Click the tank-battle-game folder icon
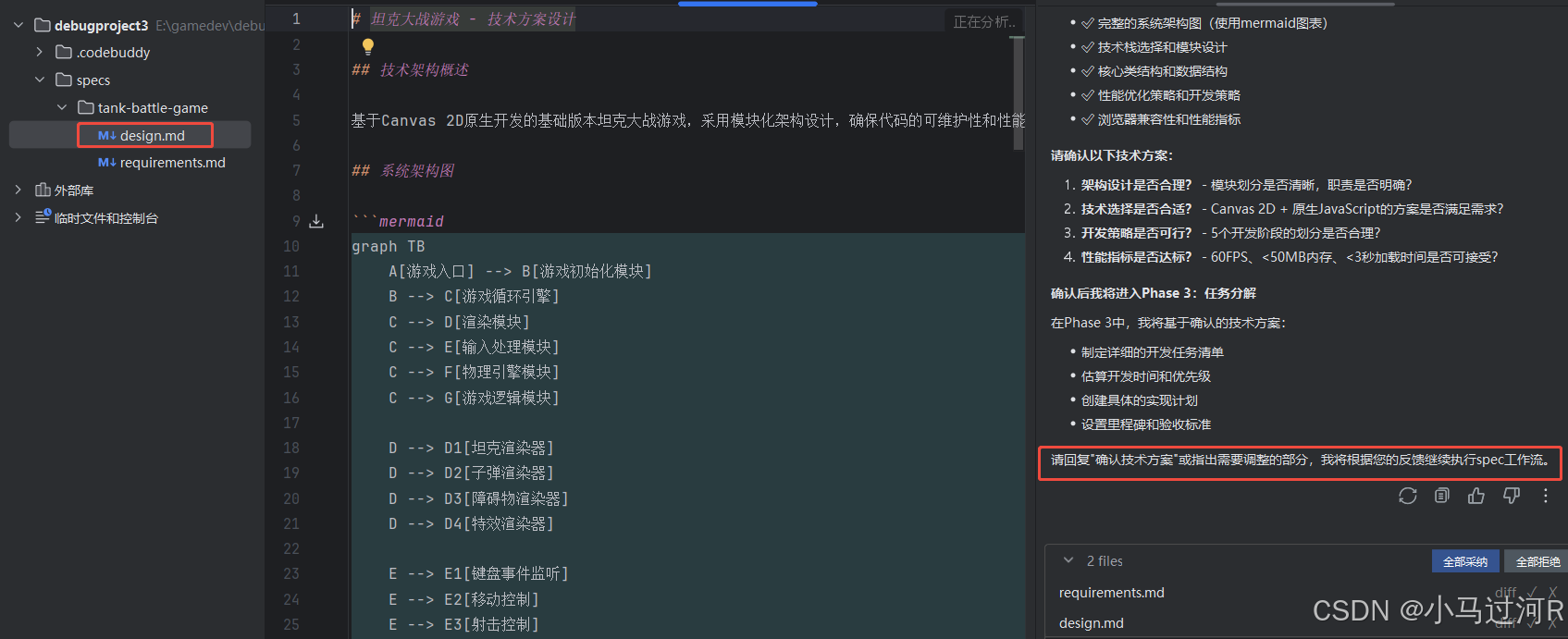The image size is (1568, 639). point(86,107)
